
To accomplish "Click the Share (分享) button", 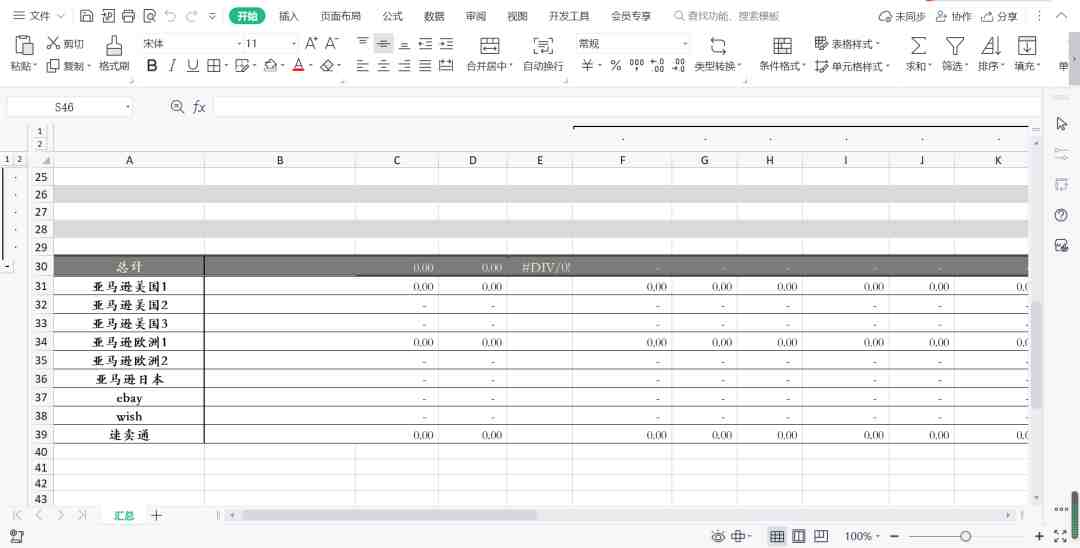I will point(999,16).
